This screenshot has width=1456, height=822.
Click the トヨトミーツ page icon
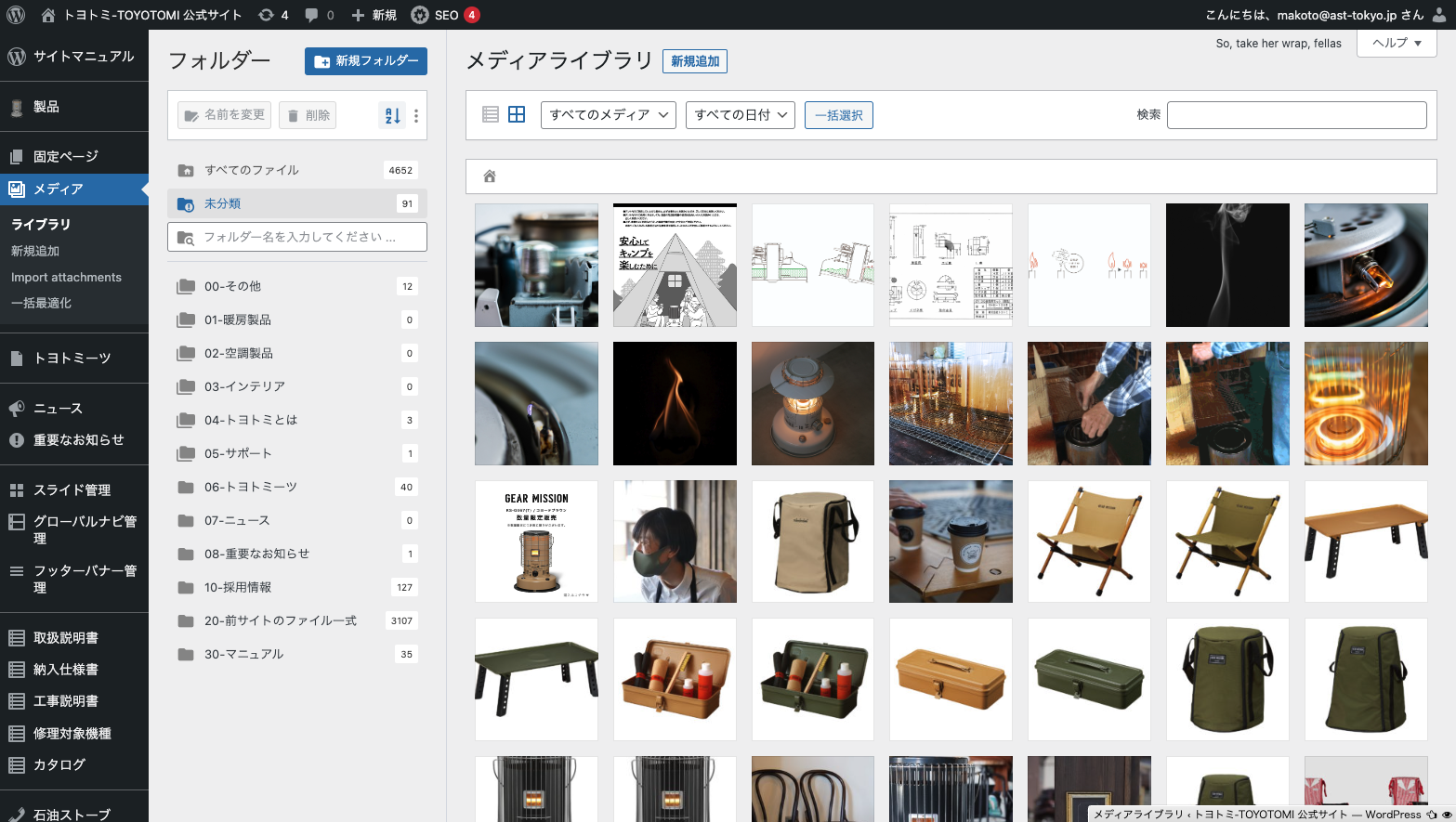(17, 358)
